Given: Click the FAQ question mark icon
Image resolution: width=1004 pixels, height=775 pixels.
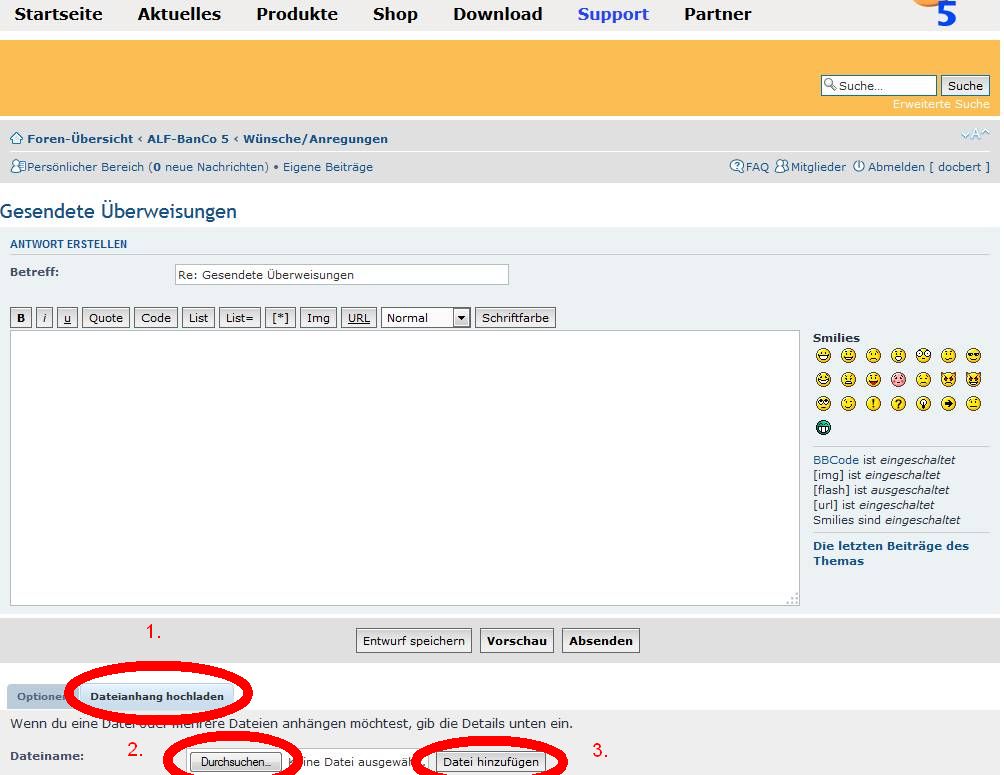Looking at the screenshot, I should coord(736,167).
